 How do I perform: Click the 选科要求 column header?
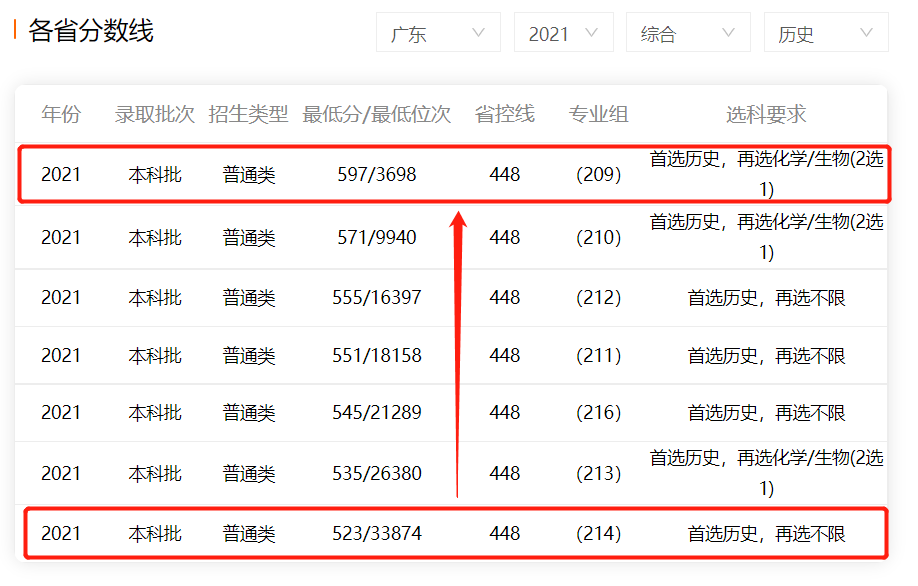click(x=766, y=114)
